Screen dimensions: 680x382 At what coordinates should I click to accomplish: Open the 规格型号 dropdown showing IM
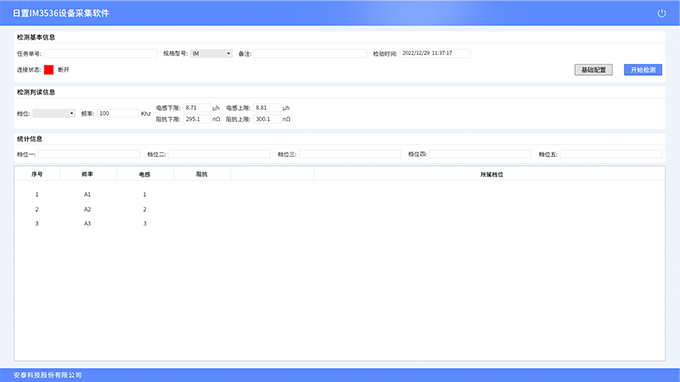pyautogui.click(x=211, y=53)
